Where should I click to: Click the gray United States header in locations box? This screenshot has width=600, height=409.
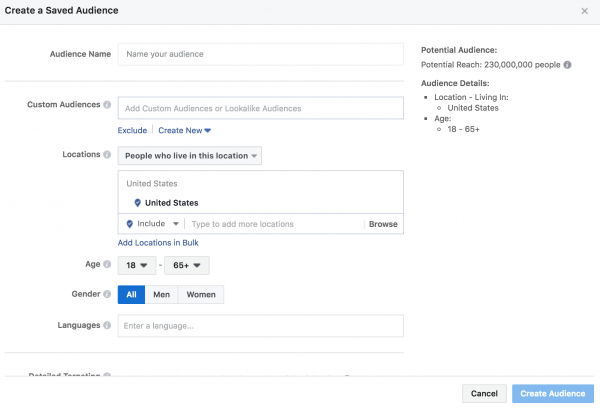pyautogui.click(x=152, y=184)
